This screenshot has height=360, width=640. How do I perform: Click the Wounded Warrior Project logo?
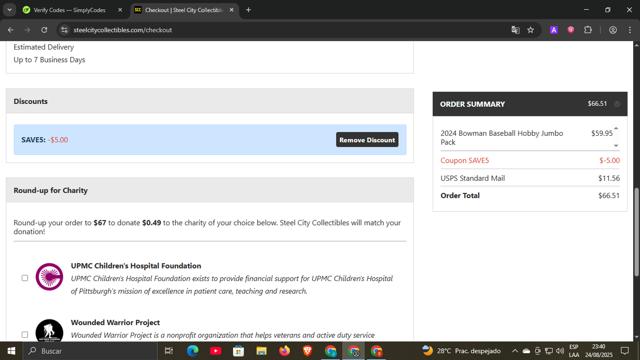click(49, 330)
